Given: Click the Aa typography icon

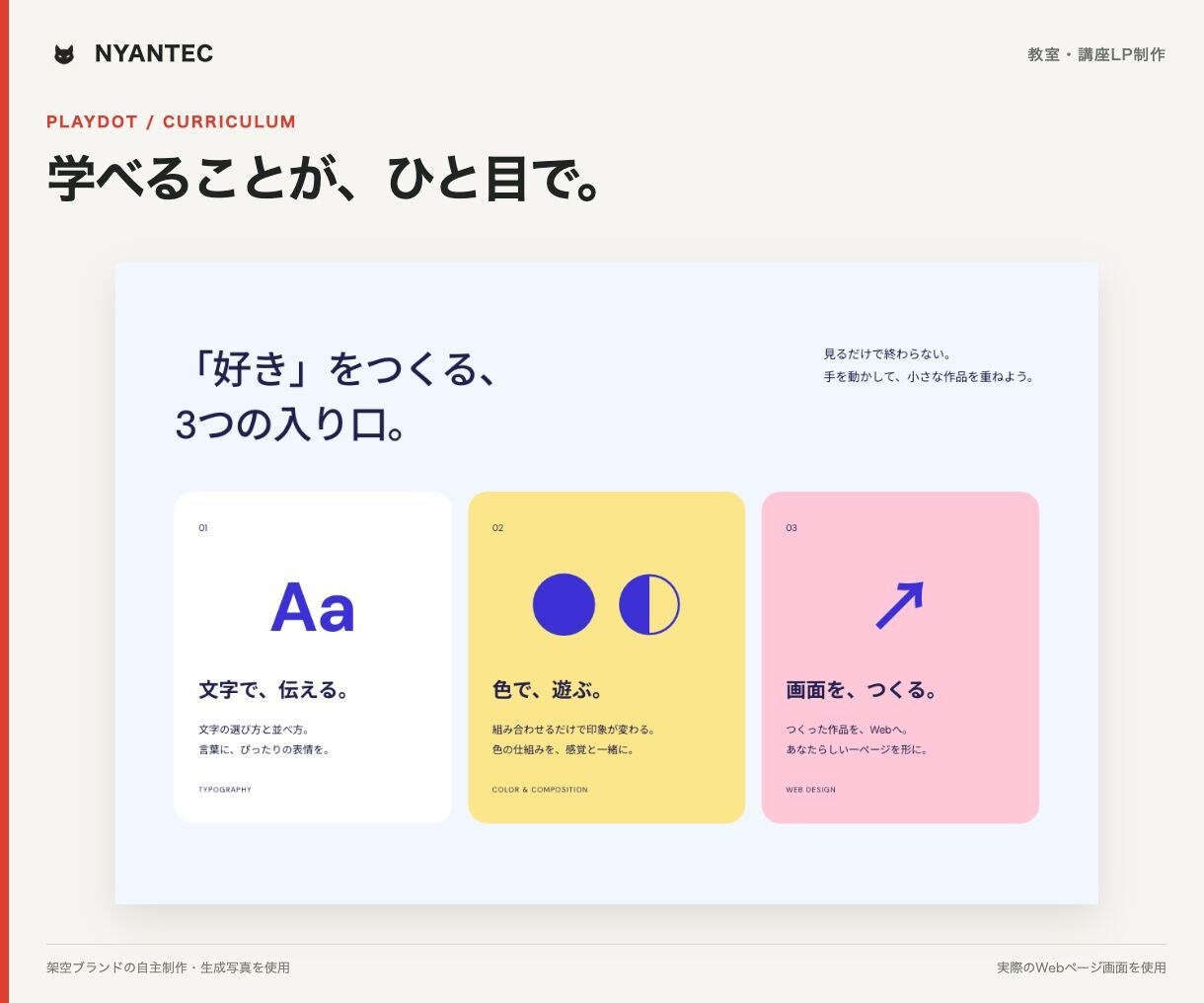Looking at the screenshot, I should coord(313,606).
